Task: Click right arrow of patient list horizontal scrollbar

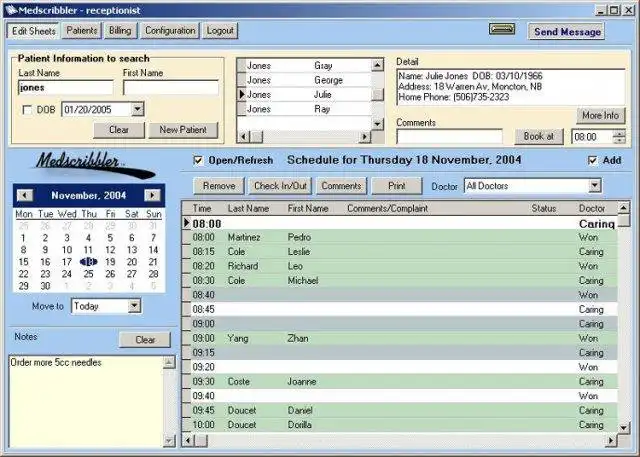Action: [364, 137]
